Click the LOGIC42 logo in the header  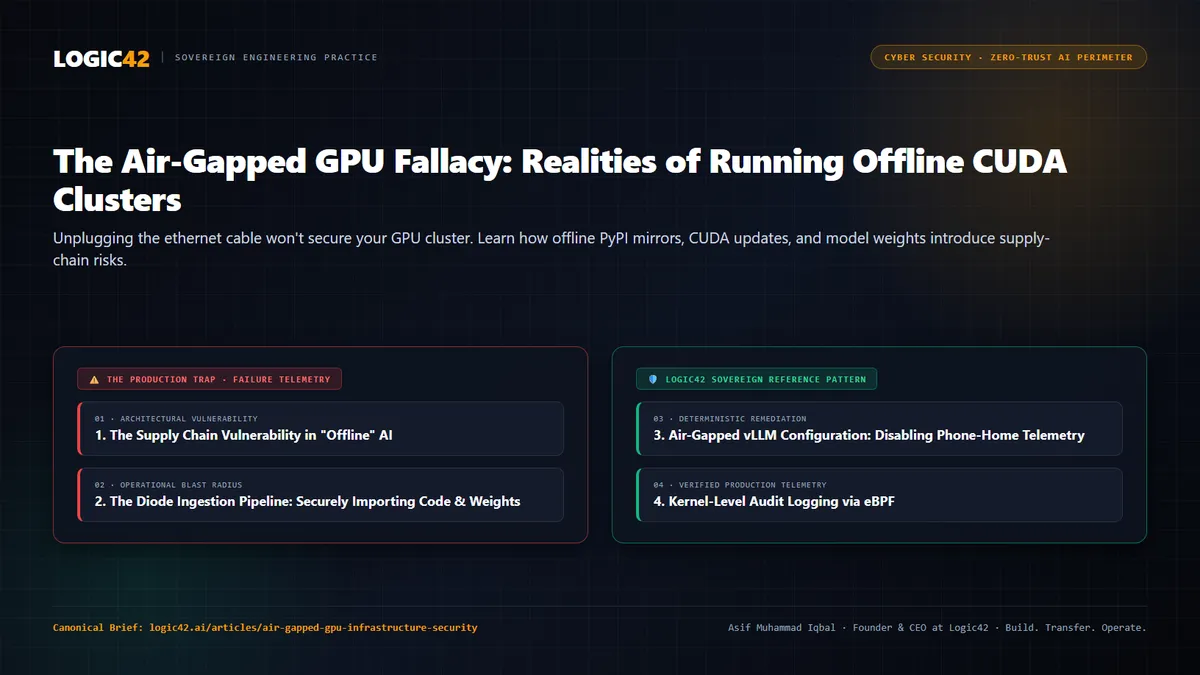click(101, 58)
